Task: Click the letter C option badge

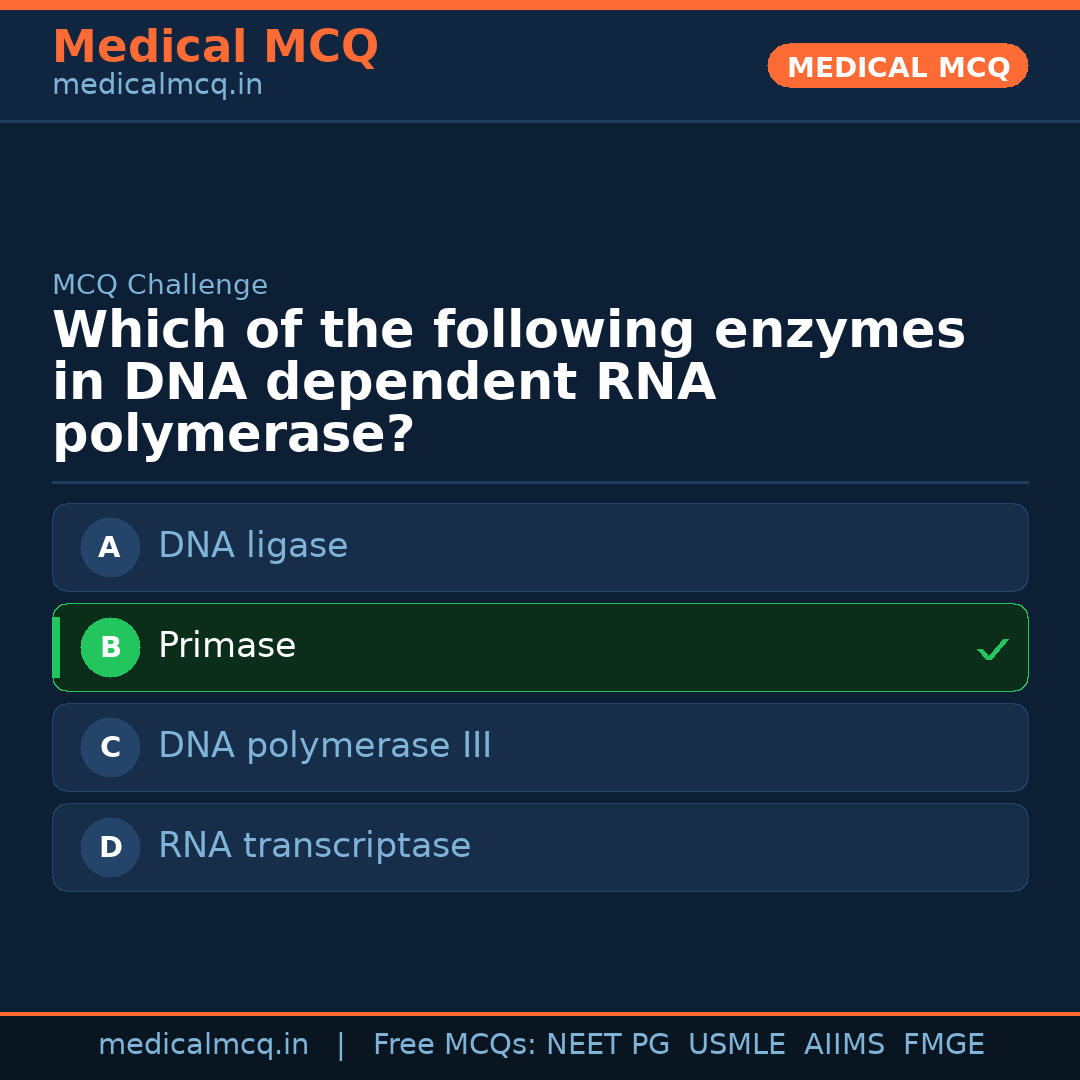Action: coord(110,747)
